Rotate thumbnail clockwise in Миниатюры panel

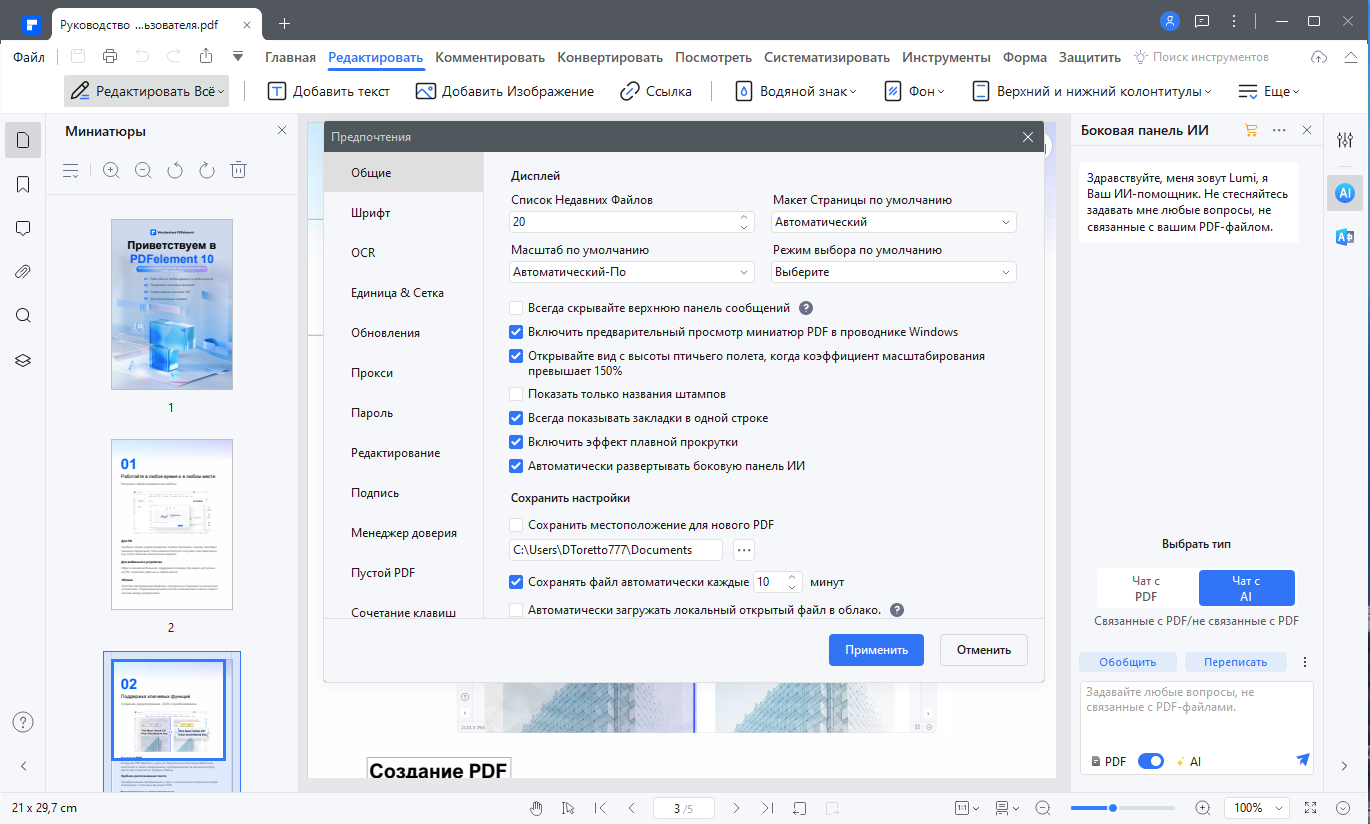click(x=207, y=171)
